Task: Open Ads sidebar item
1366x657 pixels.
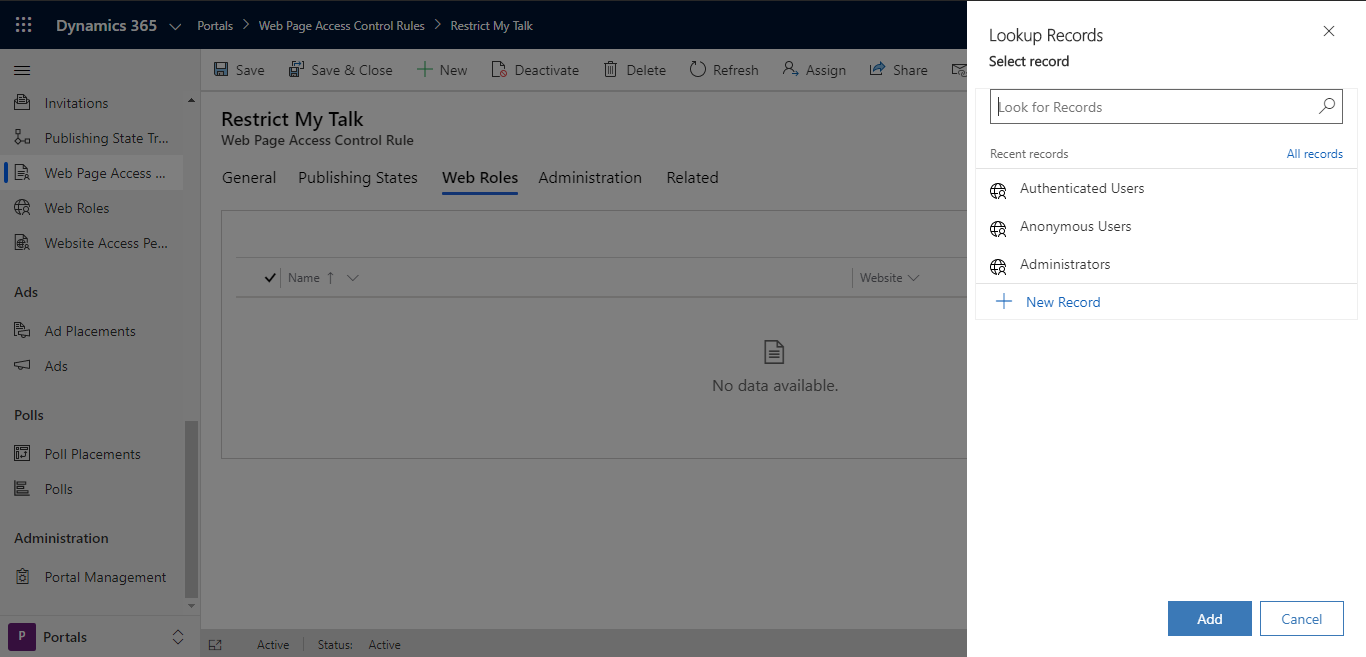Action: point(92,366)
